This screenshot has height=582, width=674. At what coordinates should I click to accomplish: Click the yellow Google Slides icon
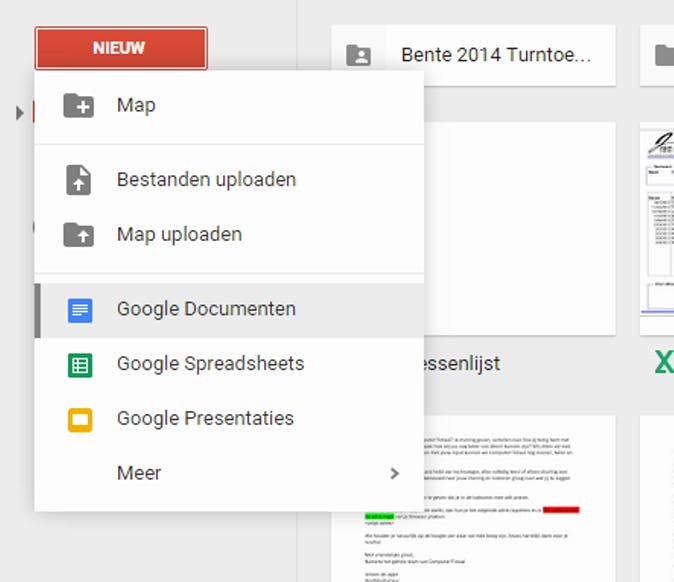(80, 420)
